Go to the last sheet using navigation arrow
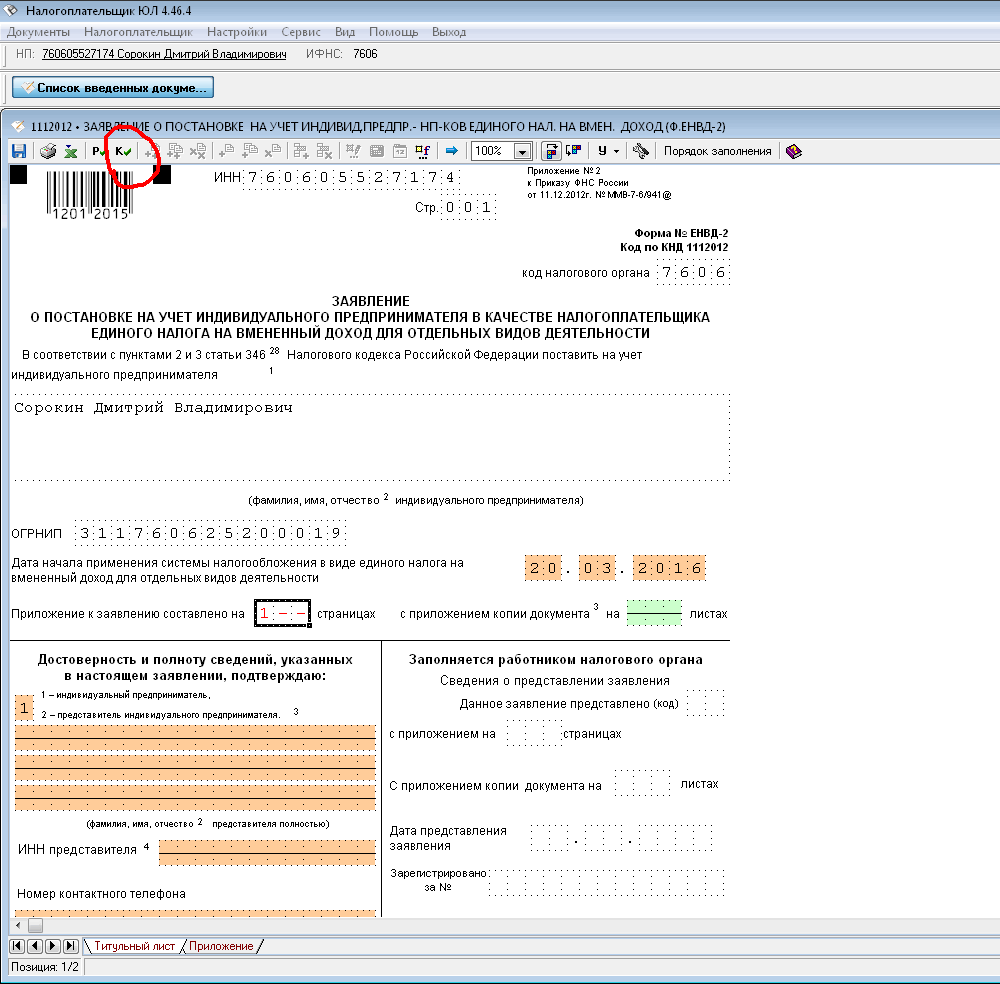 pos(70,946)
